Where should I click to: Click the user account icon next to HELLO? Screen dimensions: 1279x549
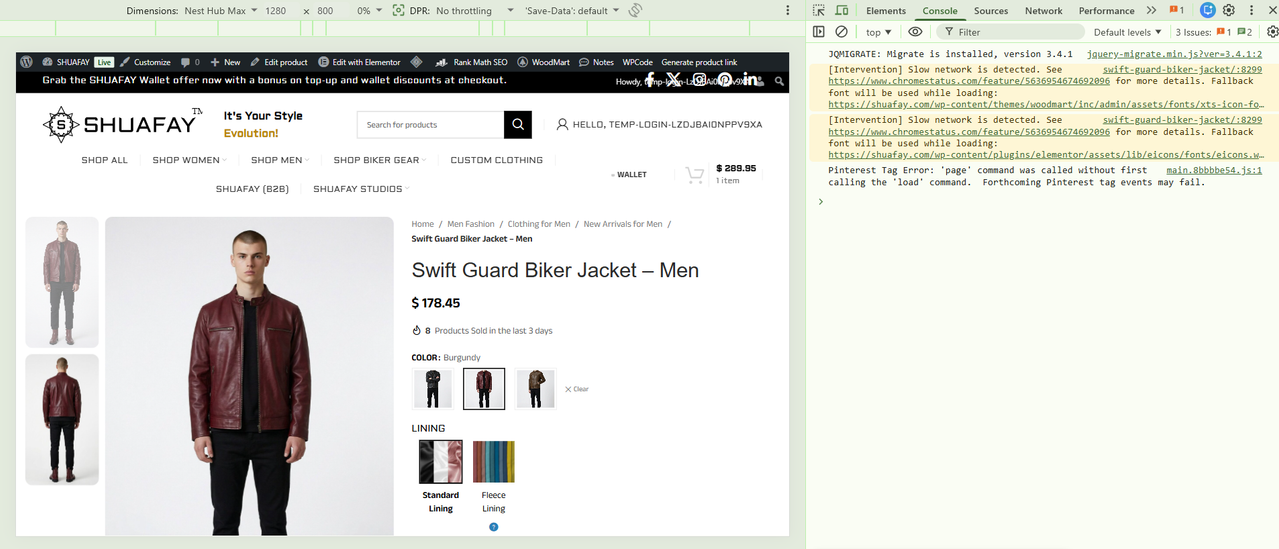(562, 125)
